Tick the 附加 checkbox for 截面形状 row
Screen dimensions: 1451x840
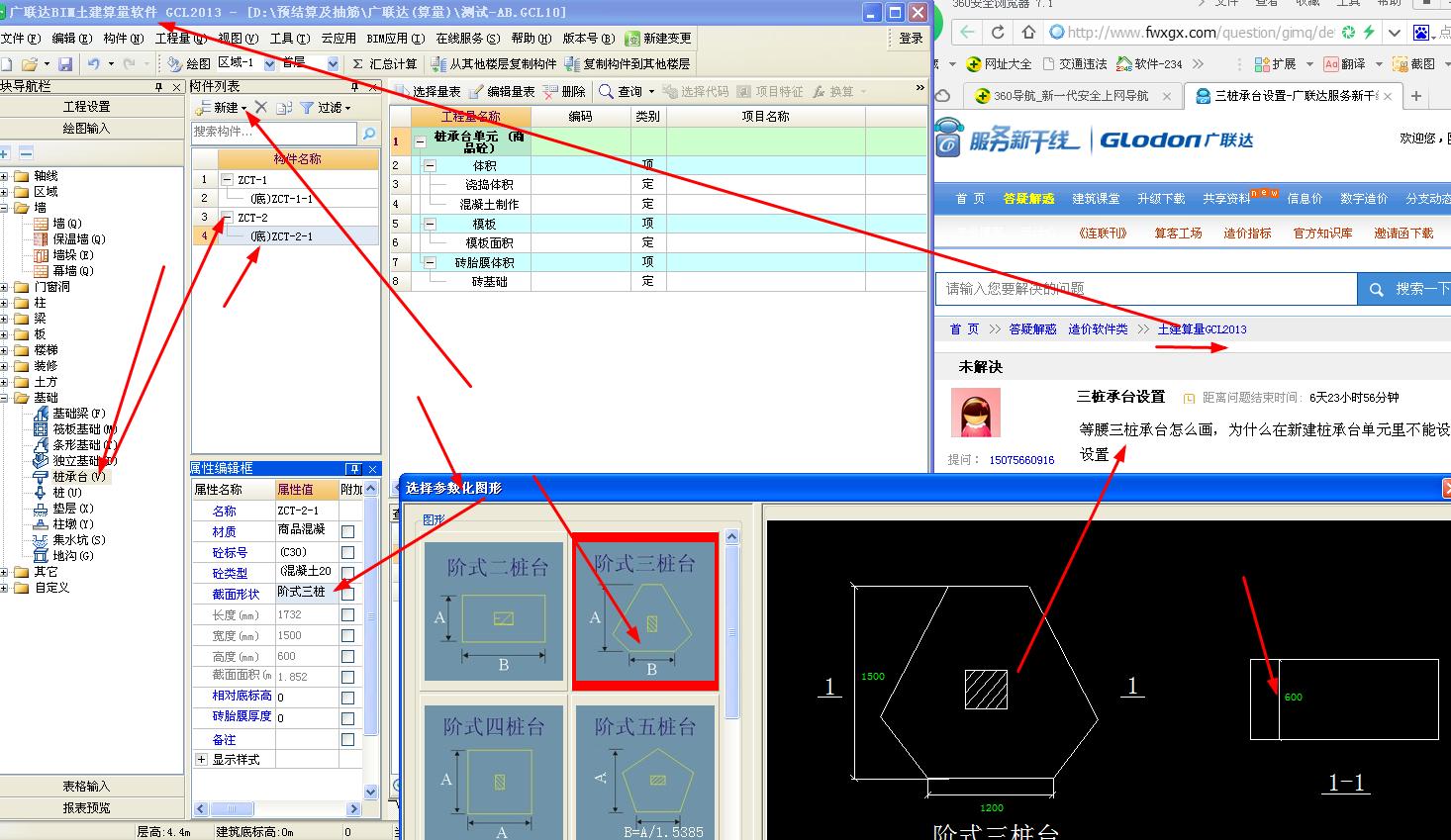pos(347,594)
